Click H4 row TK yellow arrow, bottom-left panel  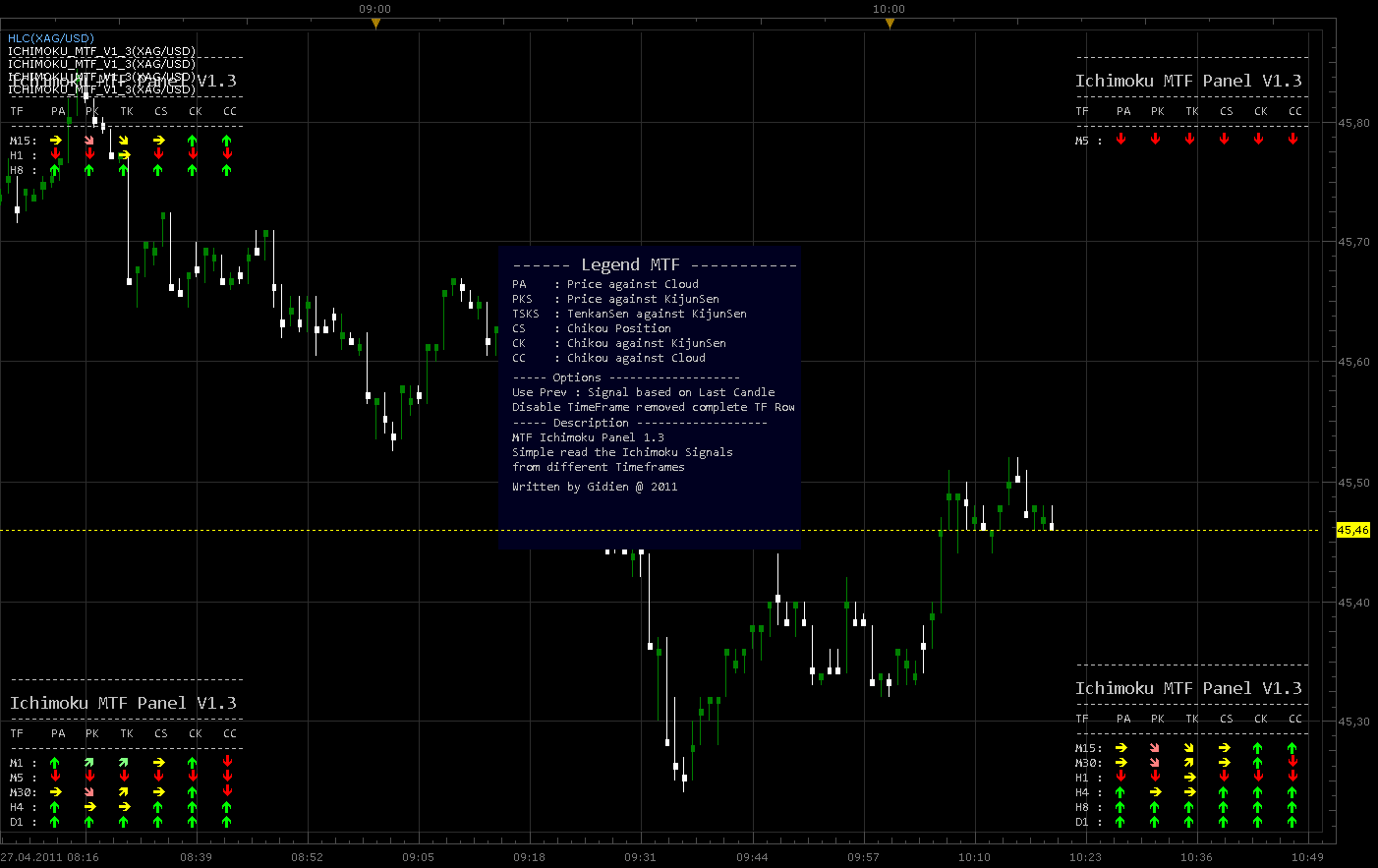click(124, 807)
